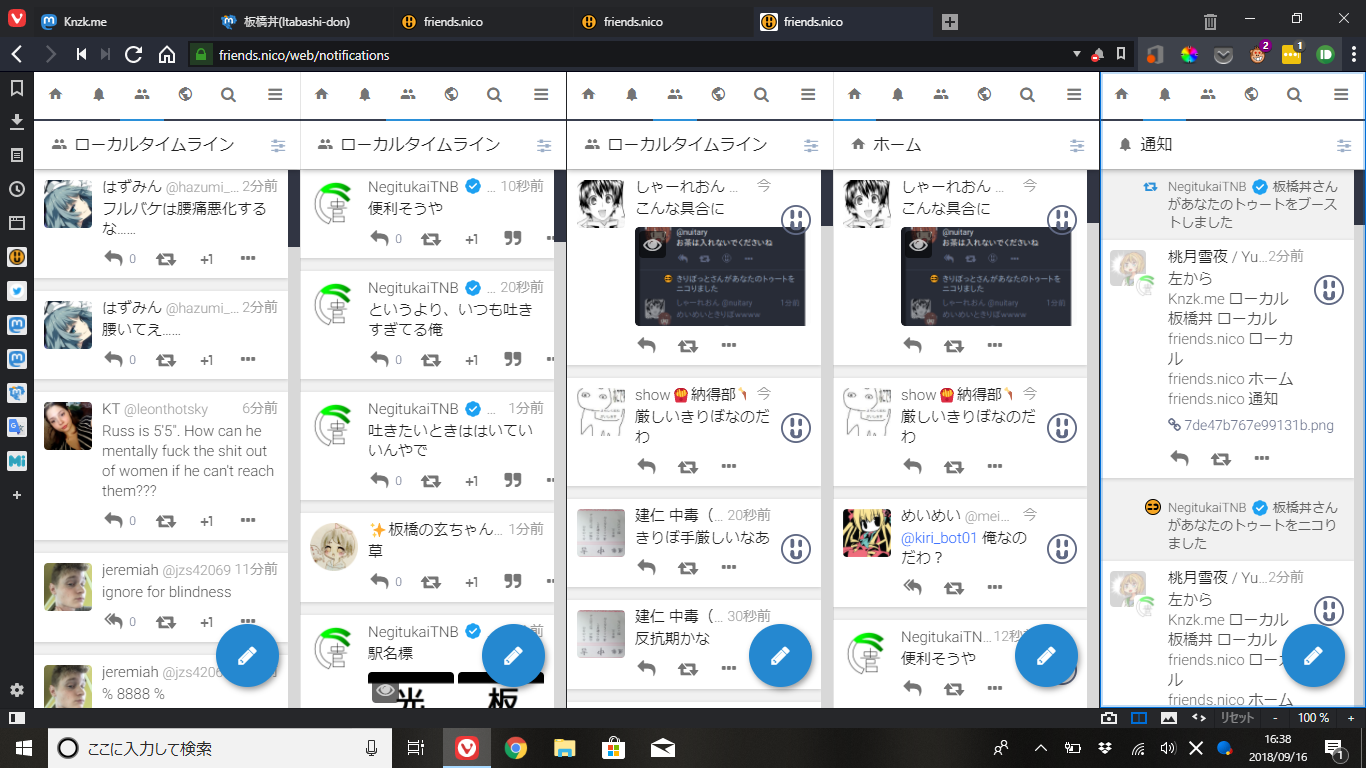Open the 7de47b767e99131b.png link
The height and width of the screenshot is (768, 1366).
pos(1258,425)
